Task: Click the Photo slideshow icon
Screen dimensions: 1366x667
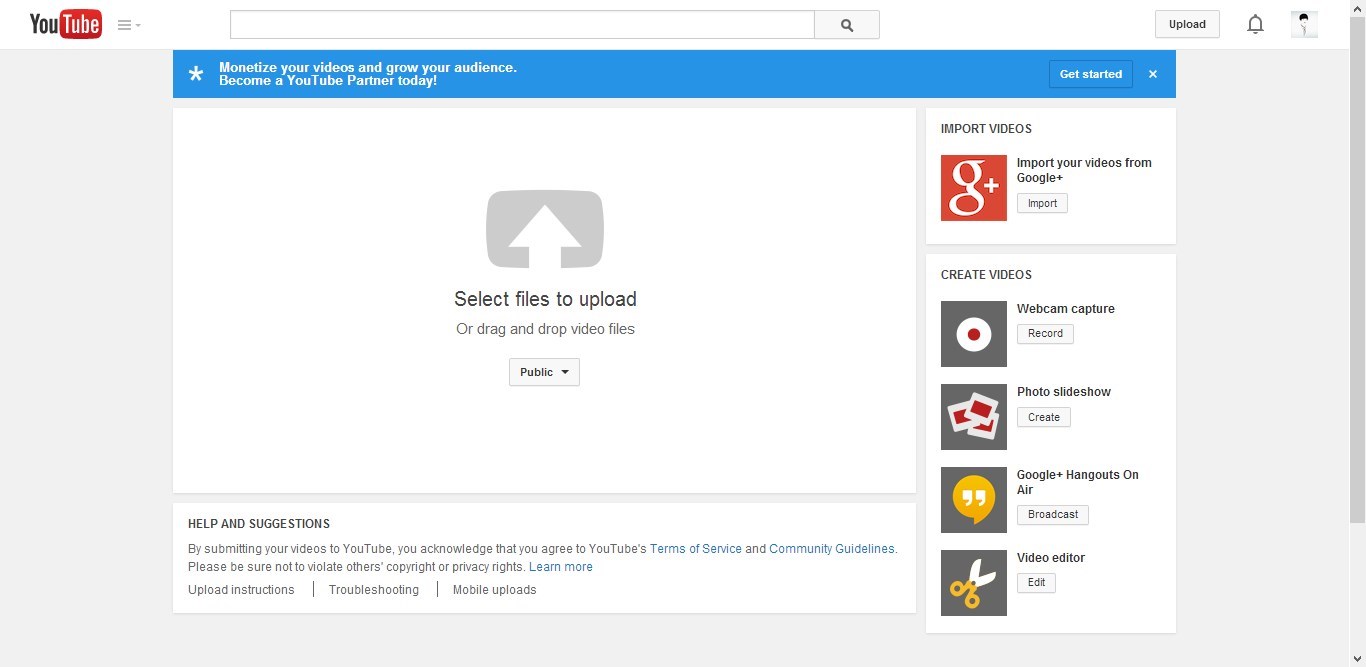Action: (x=974, y=417)
